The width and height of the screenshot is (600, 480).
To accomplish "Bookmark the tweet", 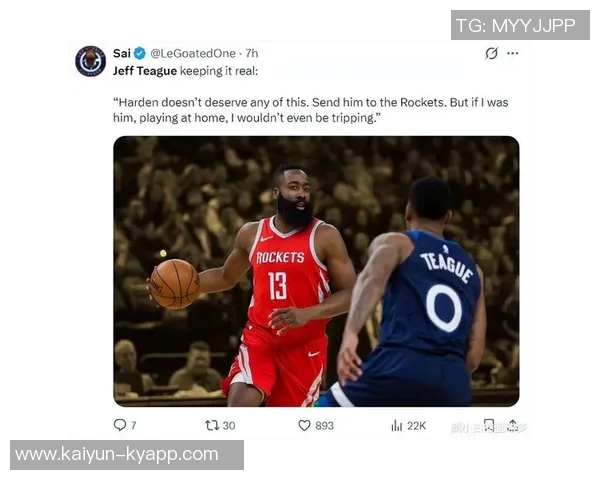I will 489,425.
